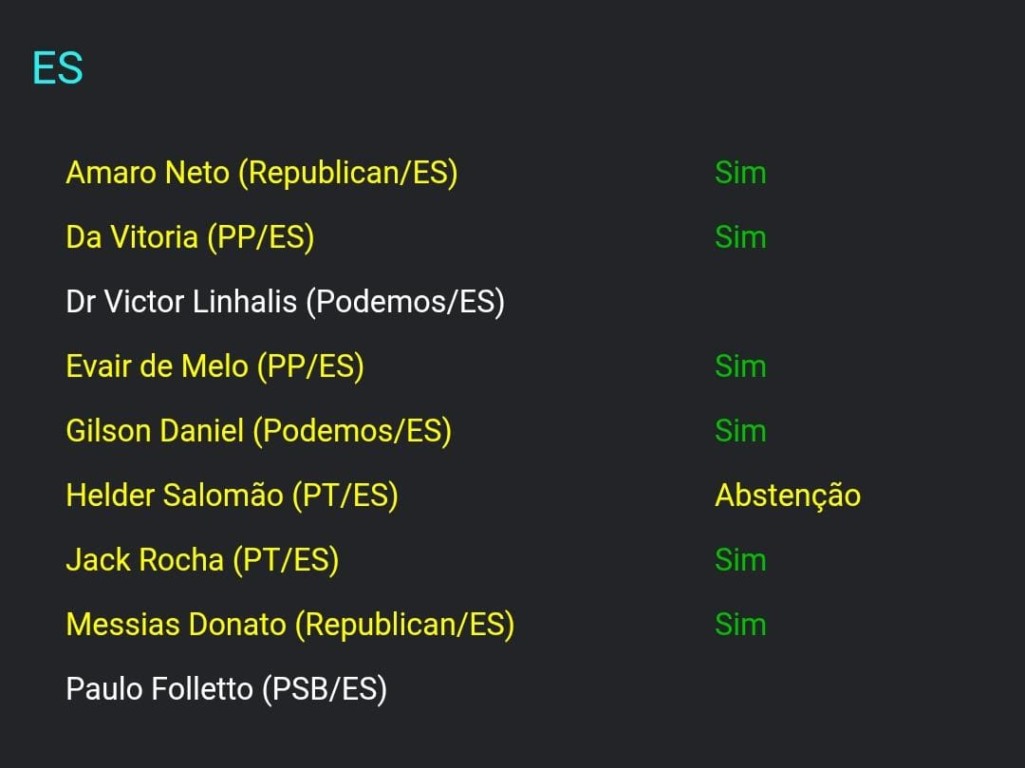This screenshot has width=1025, height=768.
Task: Select Gilson Daniel (Podemos/ES) name
Action: (x=259, y=431)
